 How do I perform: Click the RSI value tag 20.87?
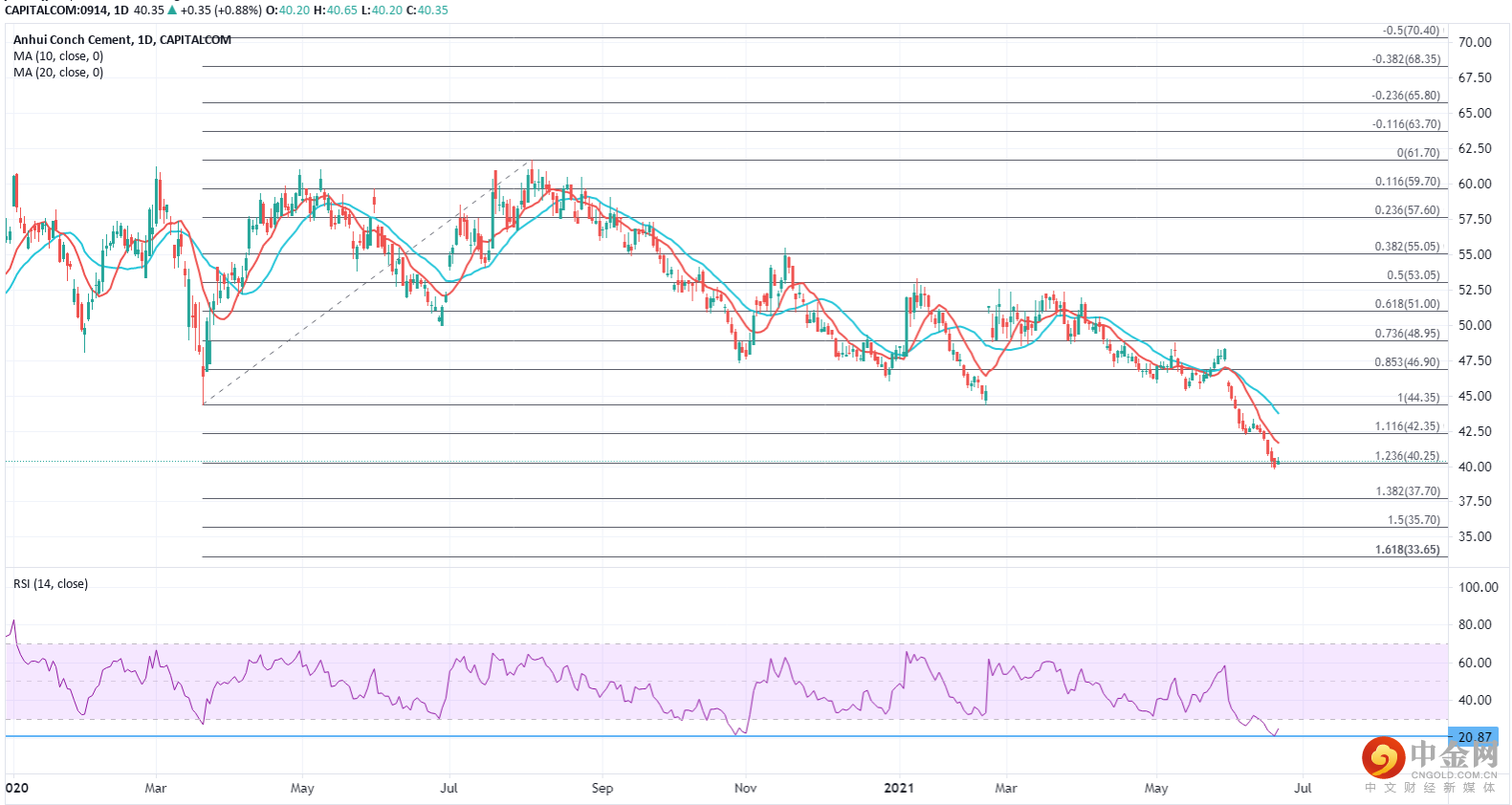click(x=1474, y=737)
